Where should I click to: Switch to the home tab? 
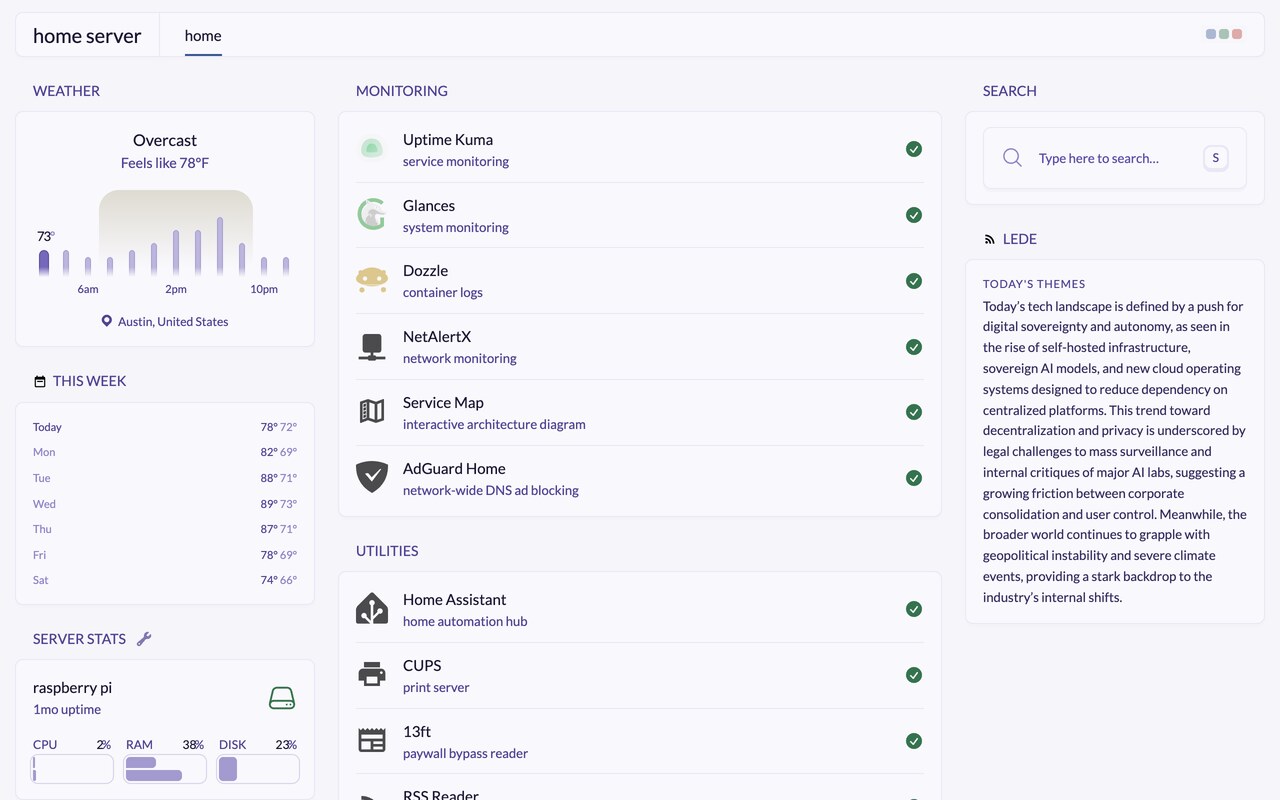(203, 36)
